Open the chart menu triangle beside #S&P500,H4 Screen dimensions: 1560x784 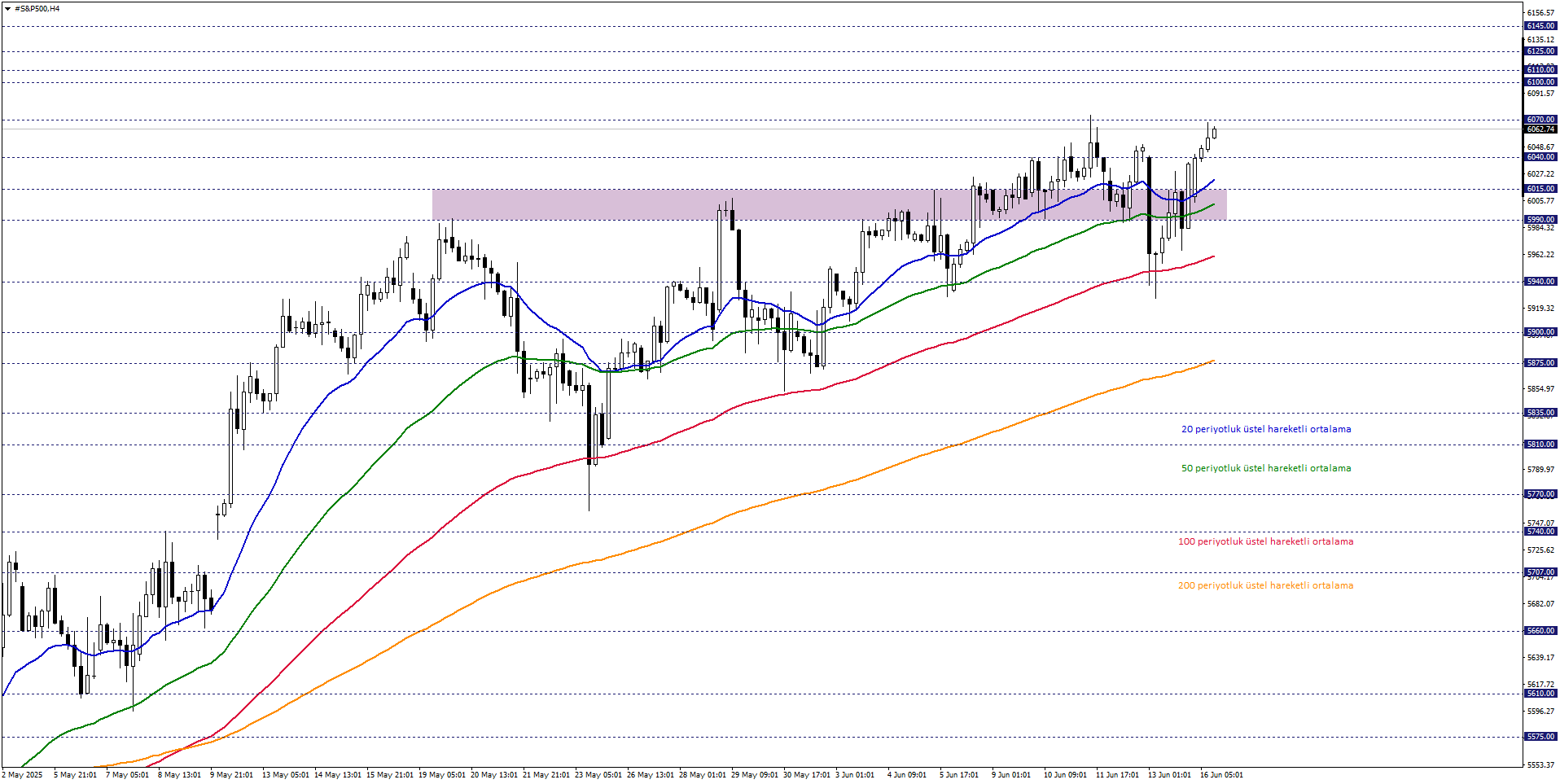pyautogui.click(x=7, y=9)
